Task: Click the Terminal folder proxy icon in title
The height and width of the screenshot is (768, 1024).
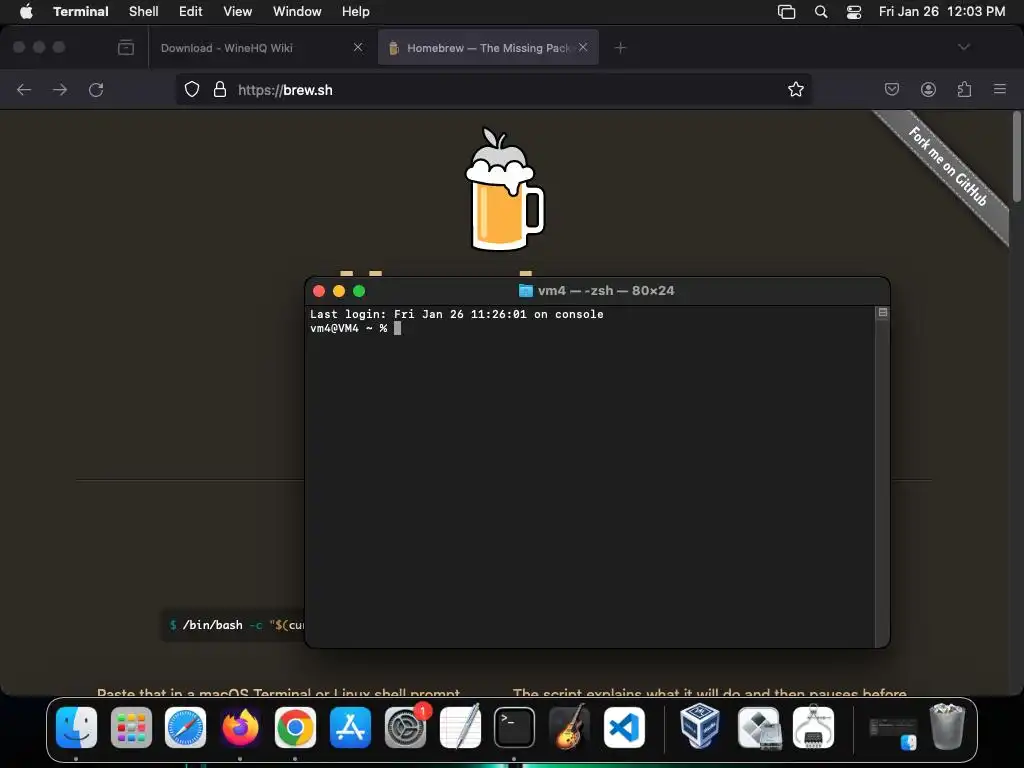Action: tap(526, 291)
